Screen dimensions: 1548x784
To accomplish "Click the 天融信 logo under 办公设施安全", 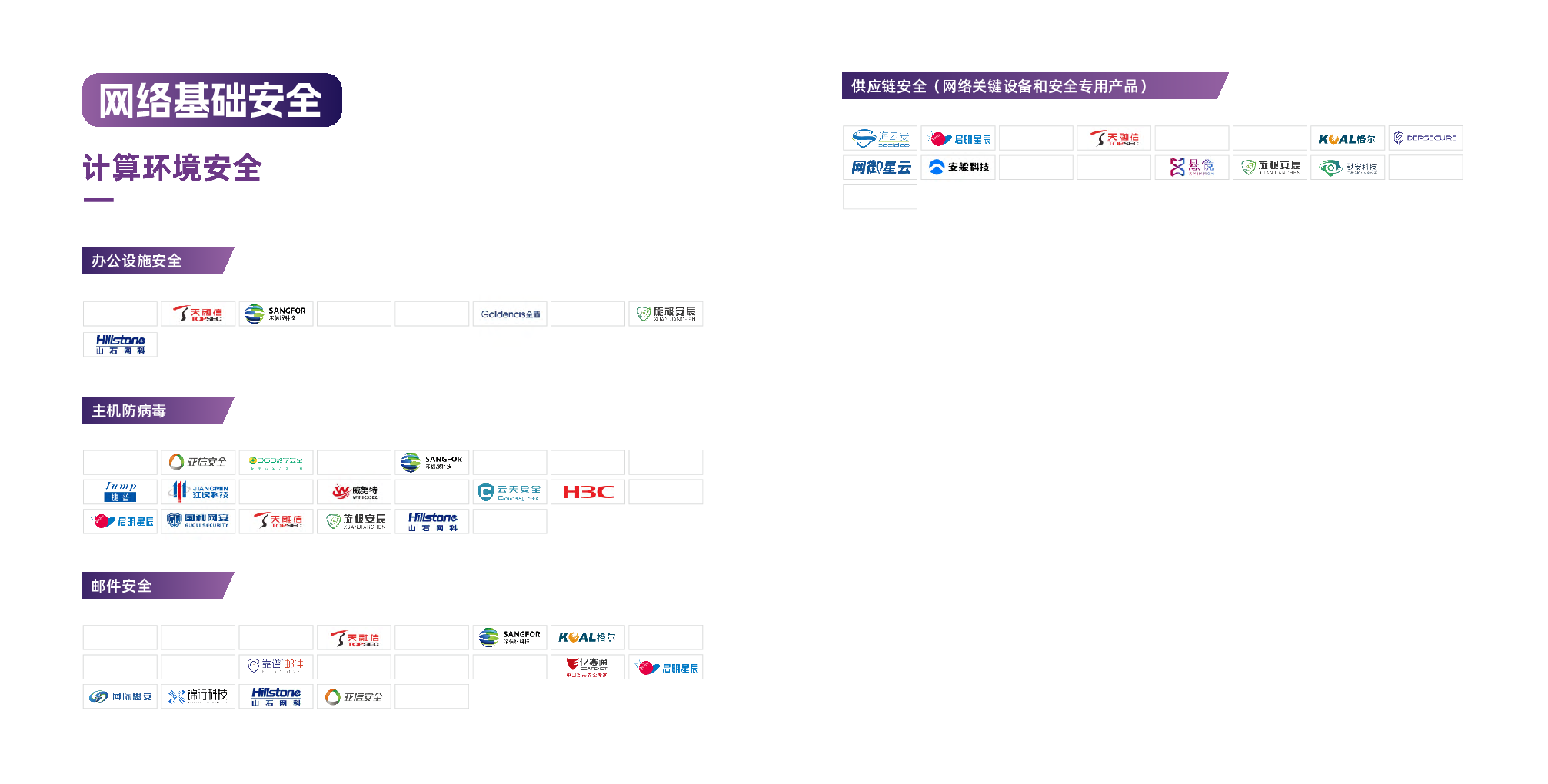I will pyautogui.click(x=198, y=314).
